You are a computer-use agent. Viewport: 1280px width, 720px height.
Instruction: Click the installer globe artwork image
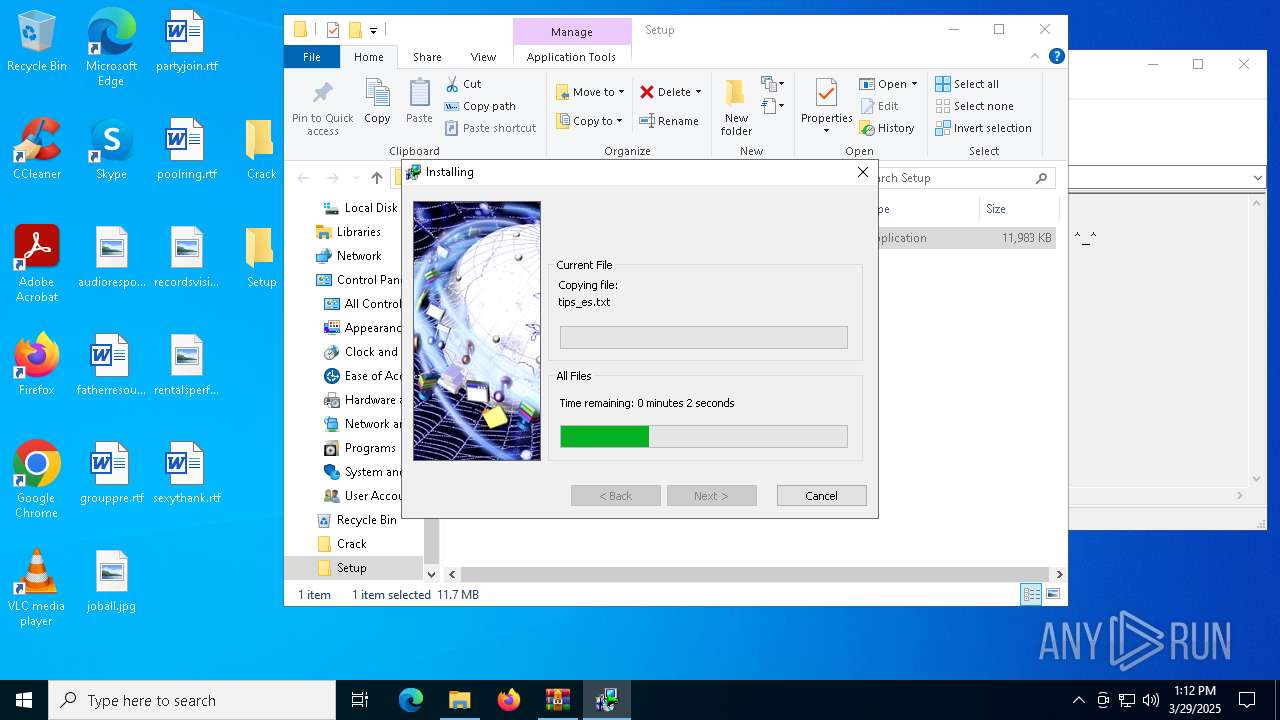pyautogui.click(x=477, y=331)
